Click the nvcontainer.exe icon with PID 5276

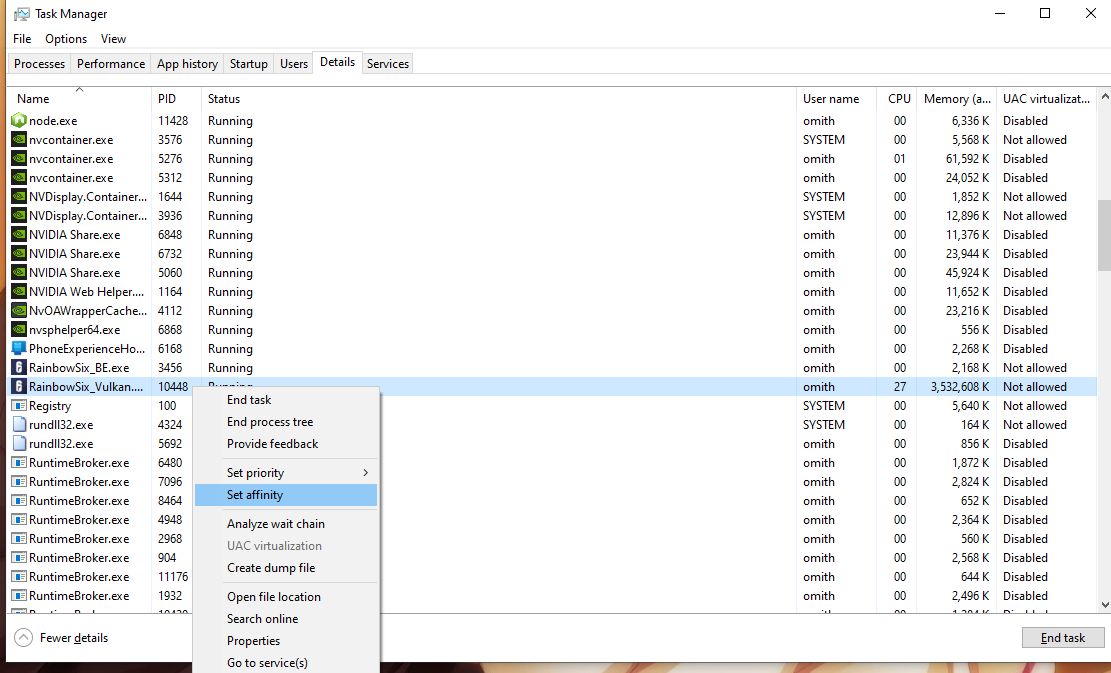[x=19, y=159]
